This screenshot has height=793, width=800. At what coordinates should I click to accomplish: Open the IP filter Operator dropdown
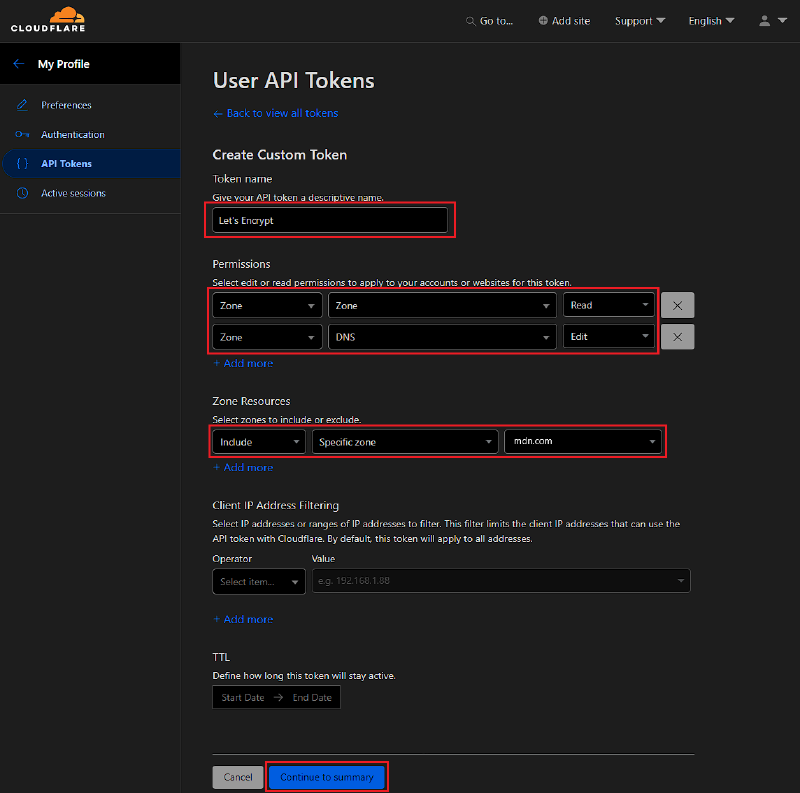pos(259,582)
